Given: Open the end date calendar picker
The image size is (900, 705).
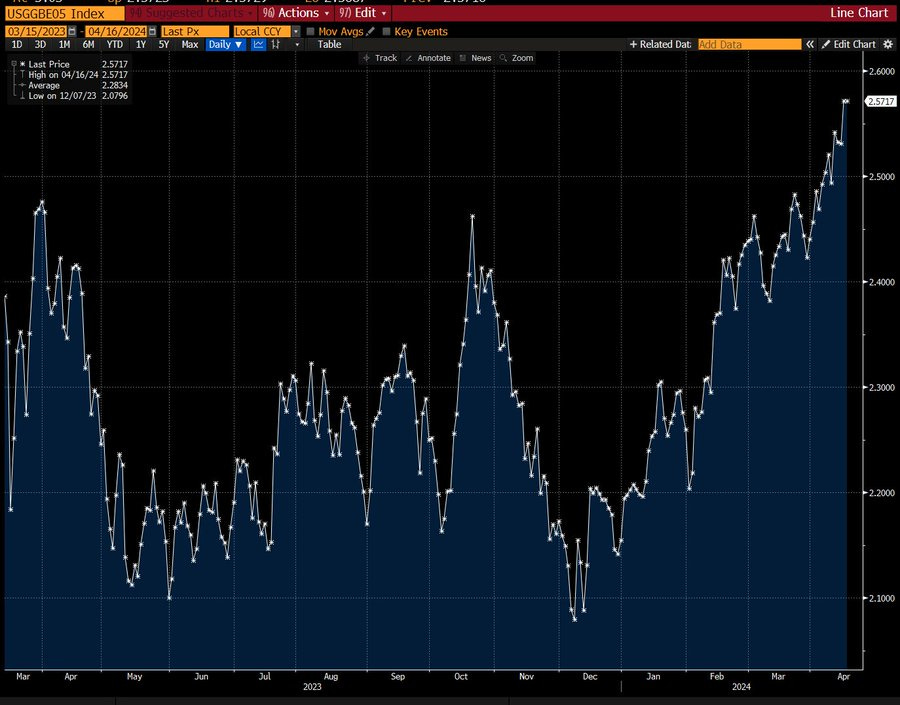Looking at the screenshot, I should point(152,32).
